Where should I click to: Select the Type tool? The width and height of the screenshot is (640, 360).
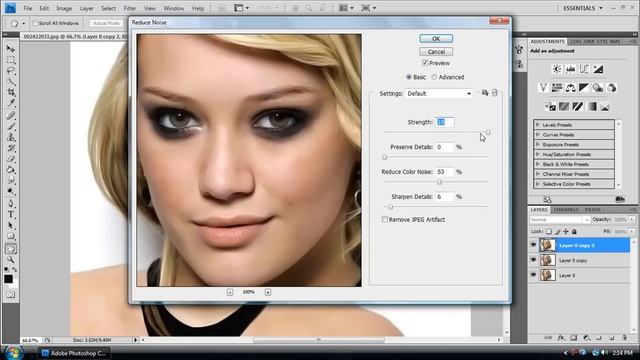tap(11, 214)
